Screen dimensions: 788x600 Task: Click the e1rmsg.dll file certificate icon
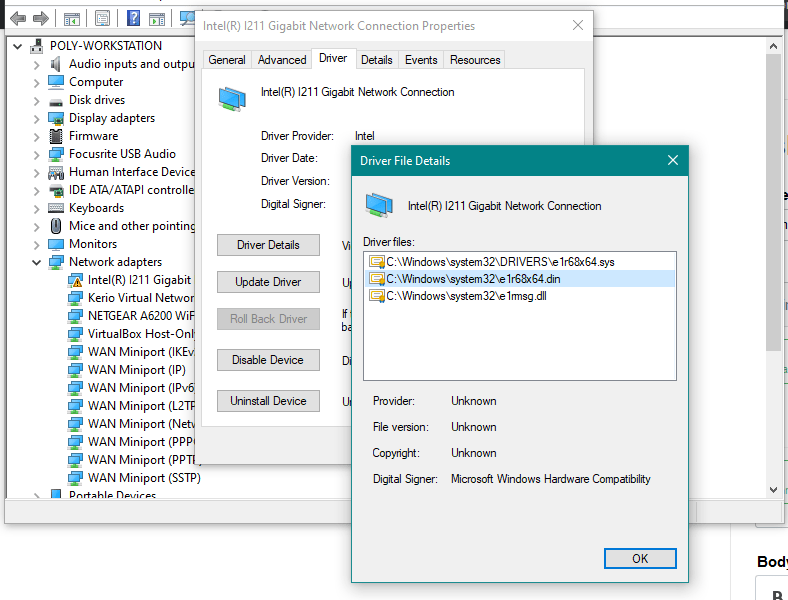[x=376, y=296]
